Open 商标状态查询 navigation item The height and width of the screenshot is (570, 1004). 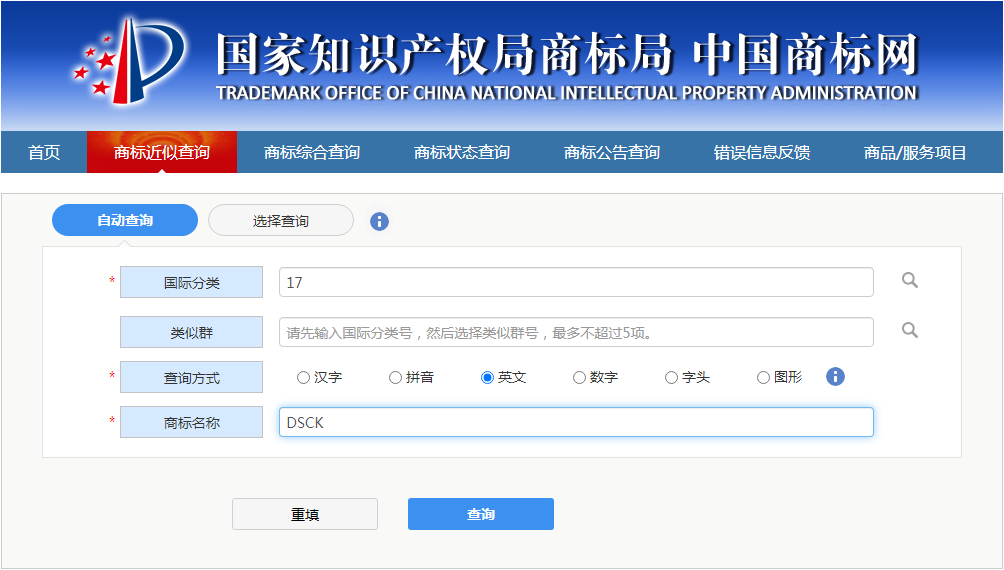462,152
